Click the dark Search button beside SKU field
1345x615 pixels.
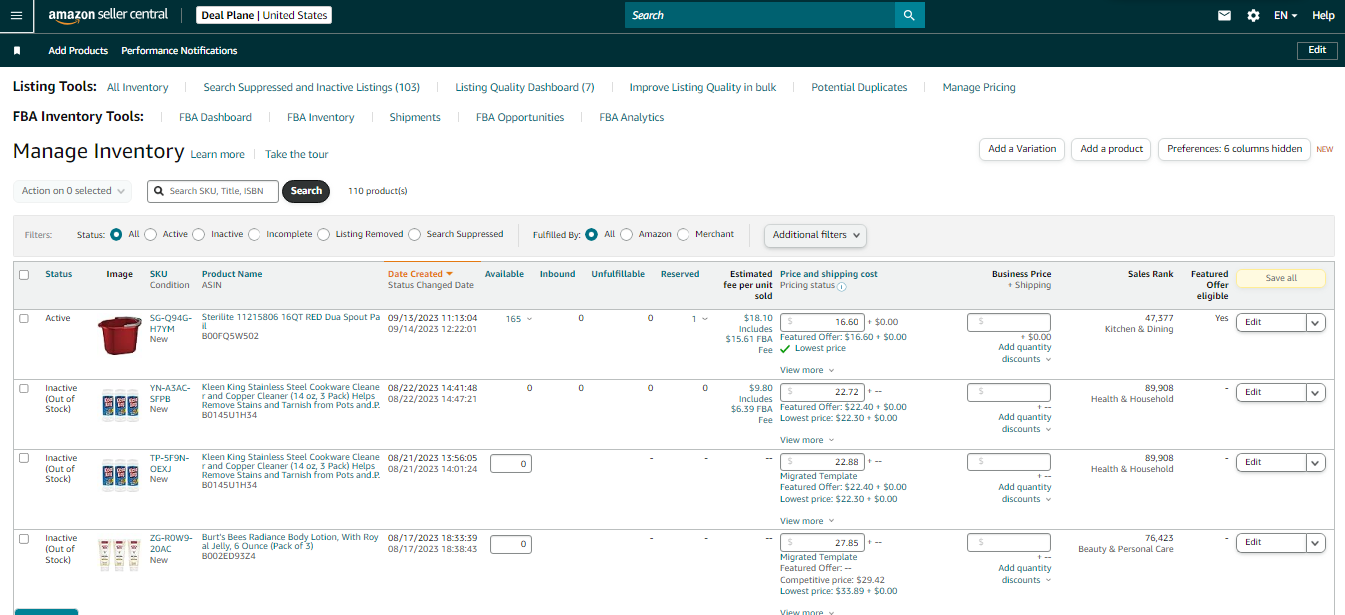tap(306, 191)
